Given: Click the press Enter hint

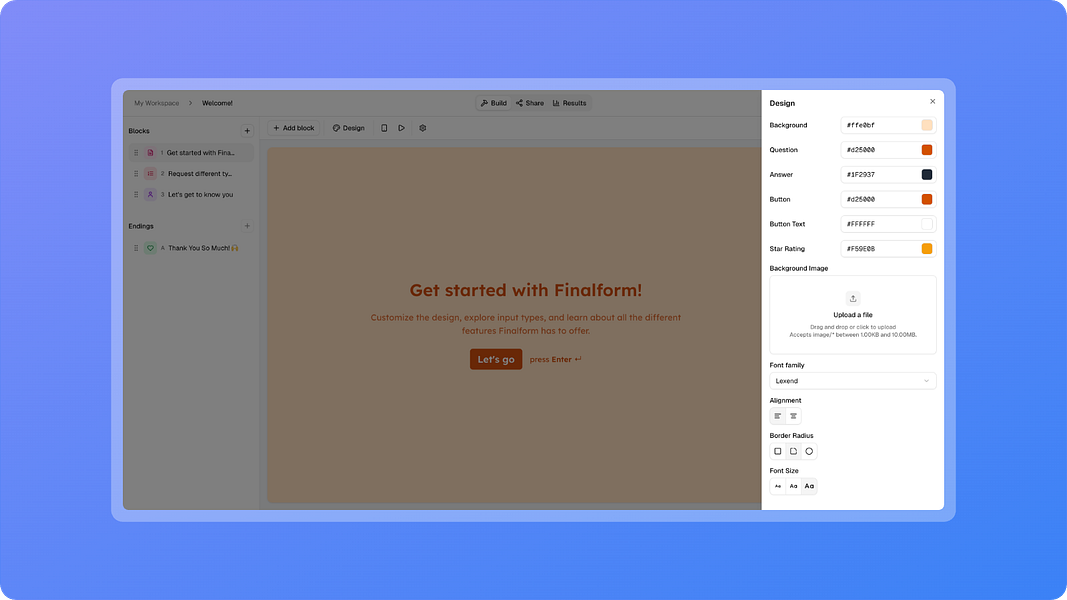Looking at the screenshot, I should tap(555, 359).
